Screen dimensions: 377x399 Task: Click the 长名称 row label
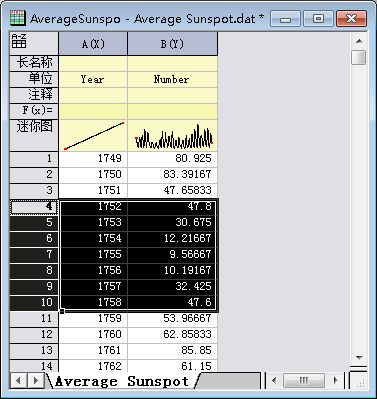coord(34,63)
